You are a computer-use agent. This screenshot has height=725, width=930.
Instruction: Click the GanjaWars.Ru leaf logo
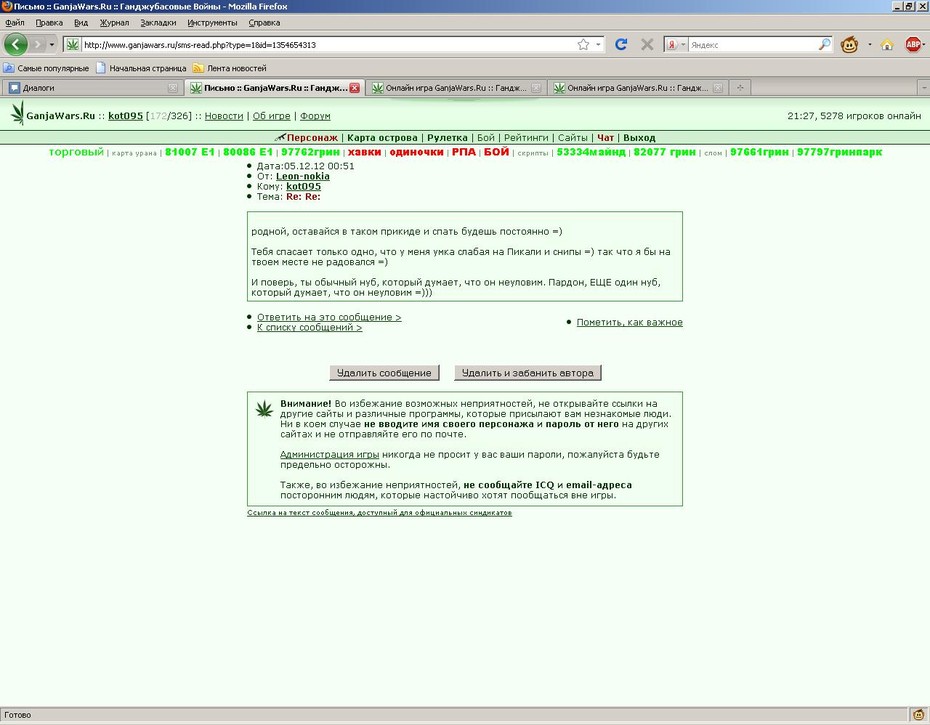(18, 113)
